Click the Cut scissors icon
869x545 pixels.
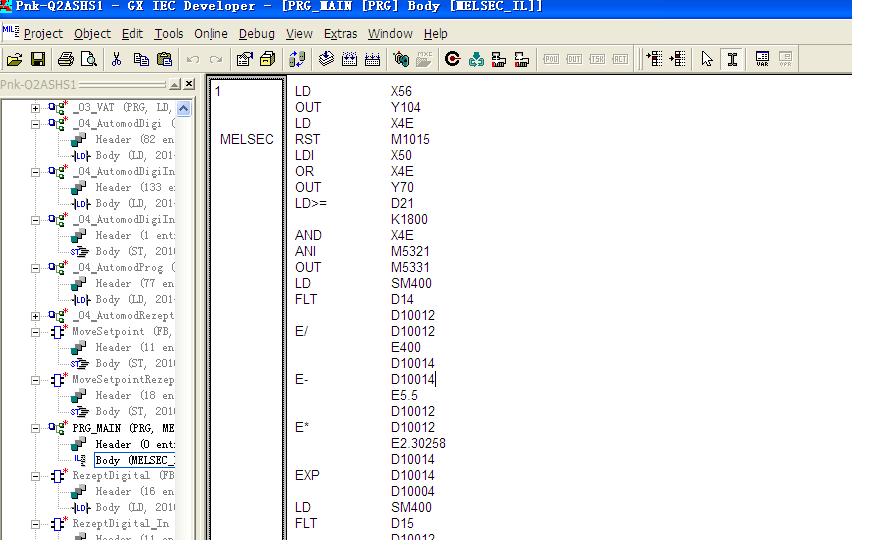click(x=116, y=60)
